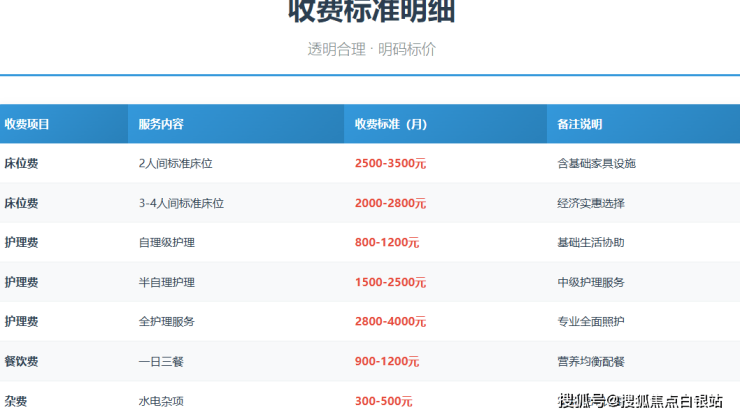Select the 服务内容 column header
Screen dimensions: 740x417
161,124
